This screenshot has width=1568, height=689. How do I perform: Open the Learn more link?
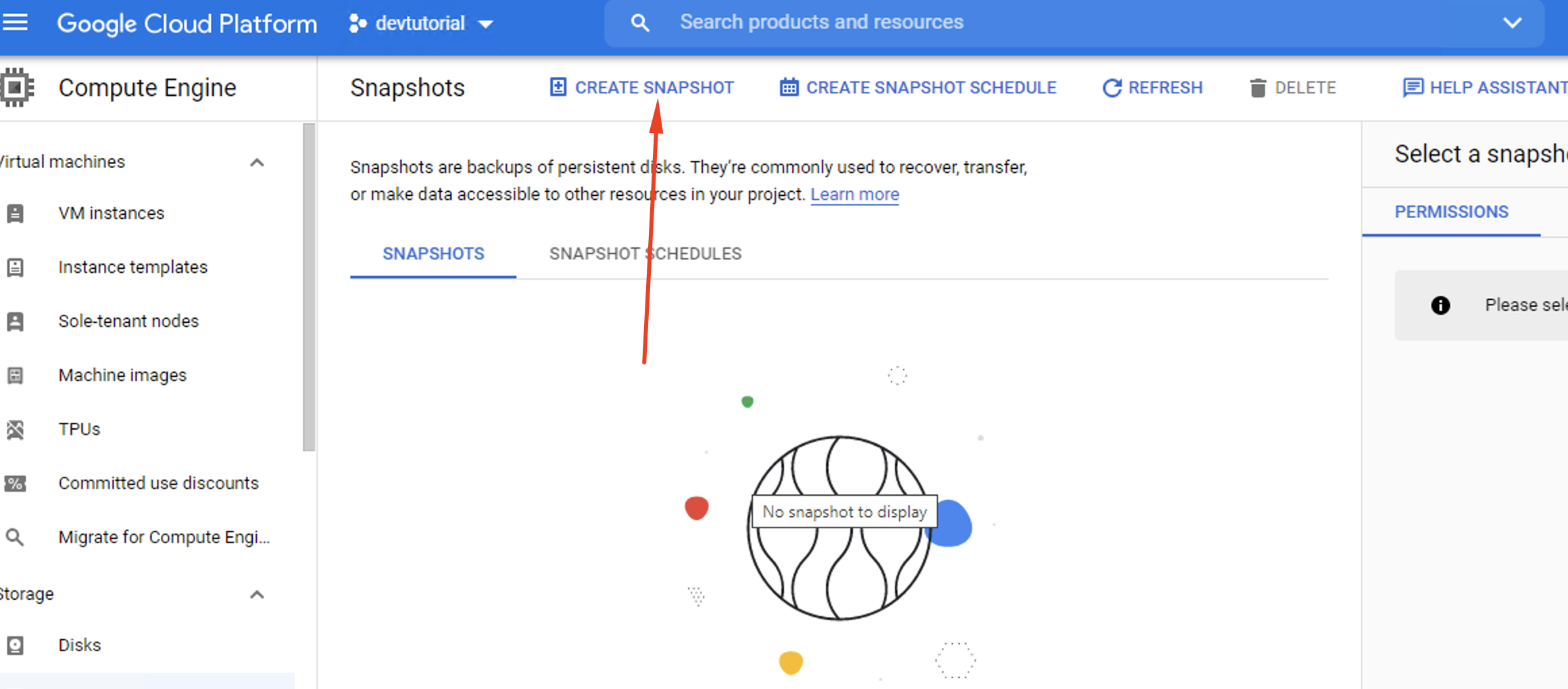(854, 195)
